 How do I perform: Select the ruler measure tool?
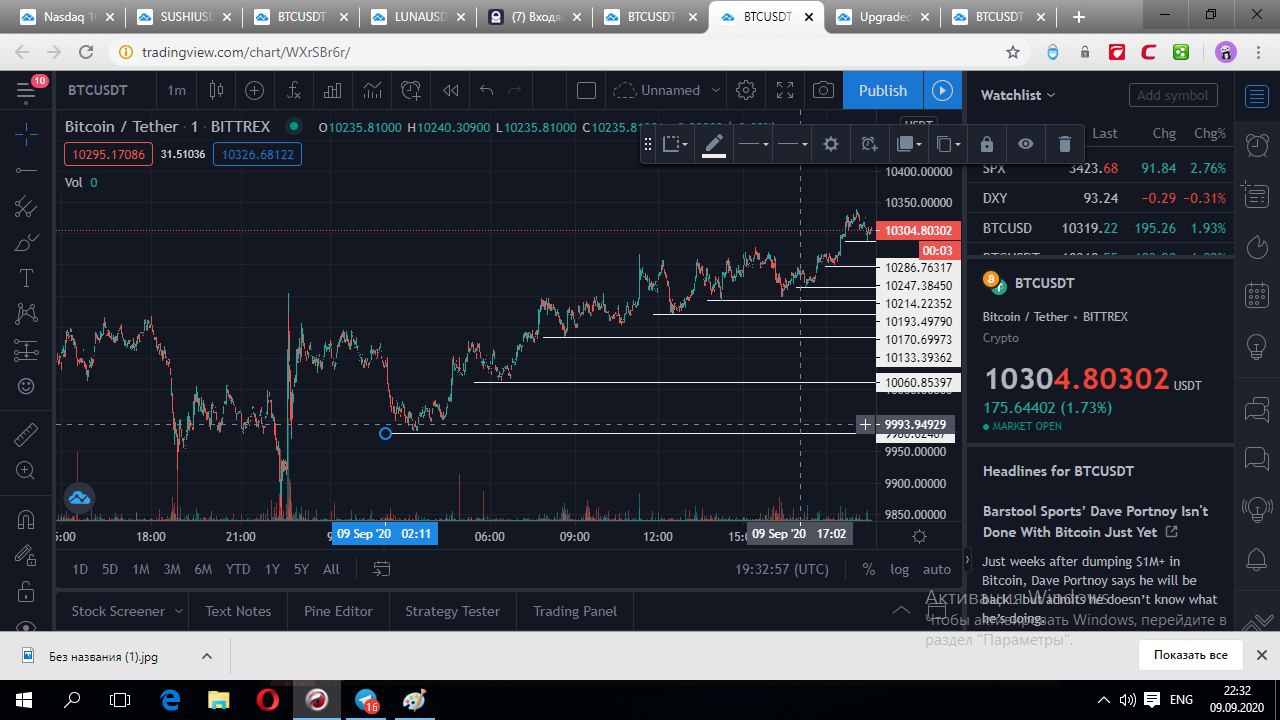click(x=27, y=434)
